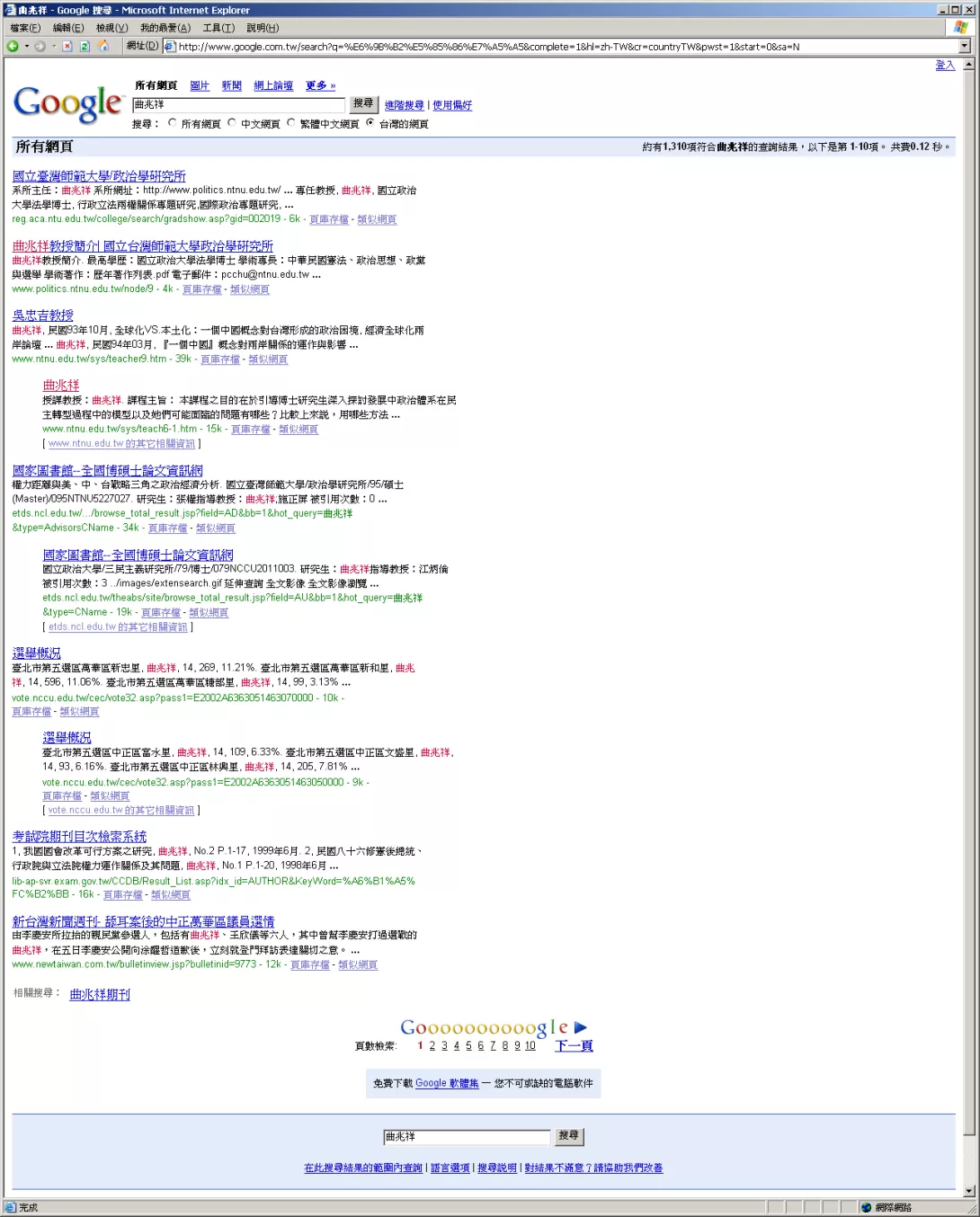Open the 編輯(E) menu
This screenshot has height=1217, width=980.
[68, 28]
